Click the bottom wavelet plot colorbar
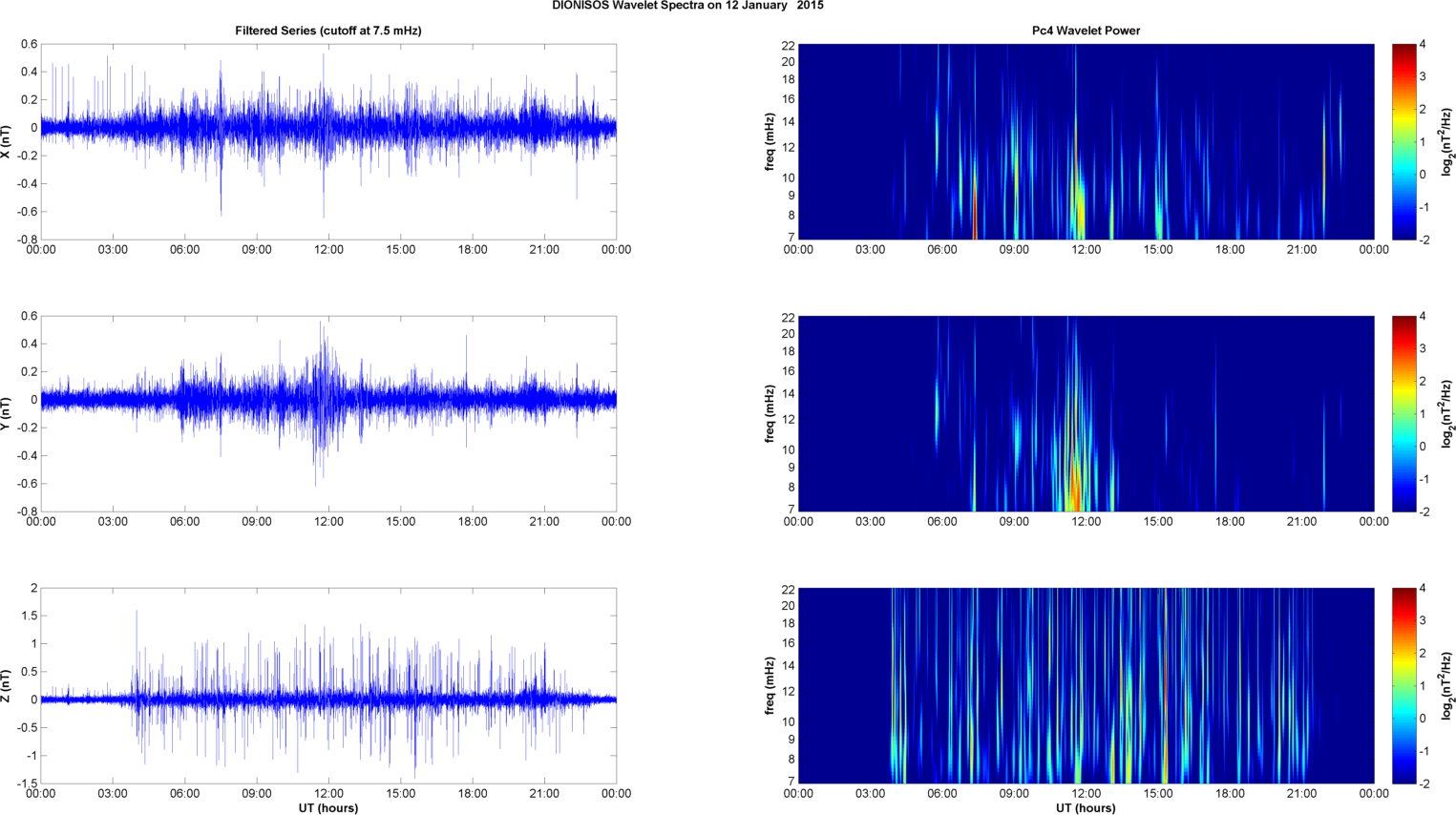This screenshot has height=815, width=1456. coord(1403,685)
